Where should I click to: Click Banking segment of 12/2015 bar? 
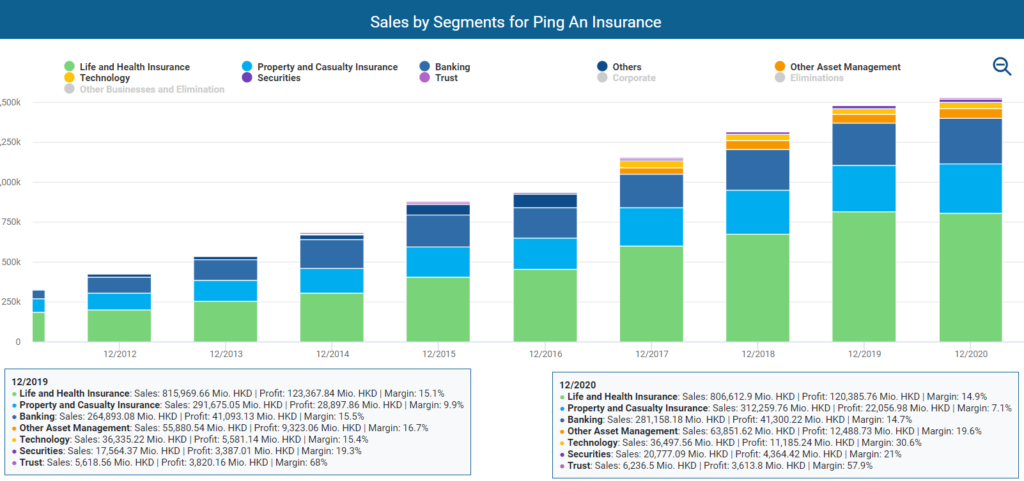[438, 231]
